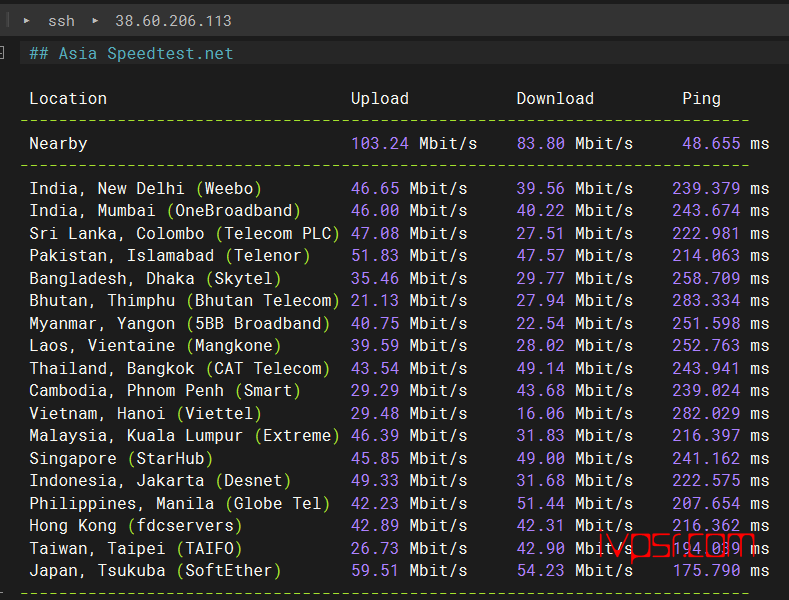The width and height of the screenshot is (789, 600).
Task: Click the 38.60.206.113 host breadcrumb
Action: (173, 21)
